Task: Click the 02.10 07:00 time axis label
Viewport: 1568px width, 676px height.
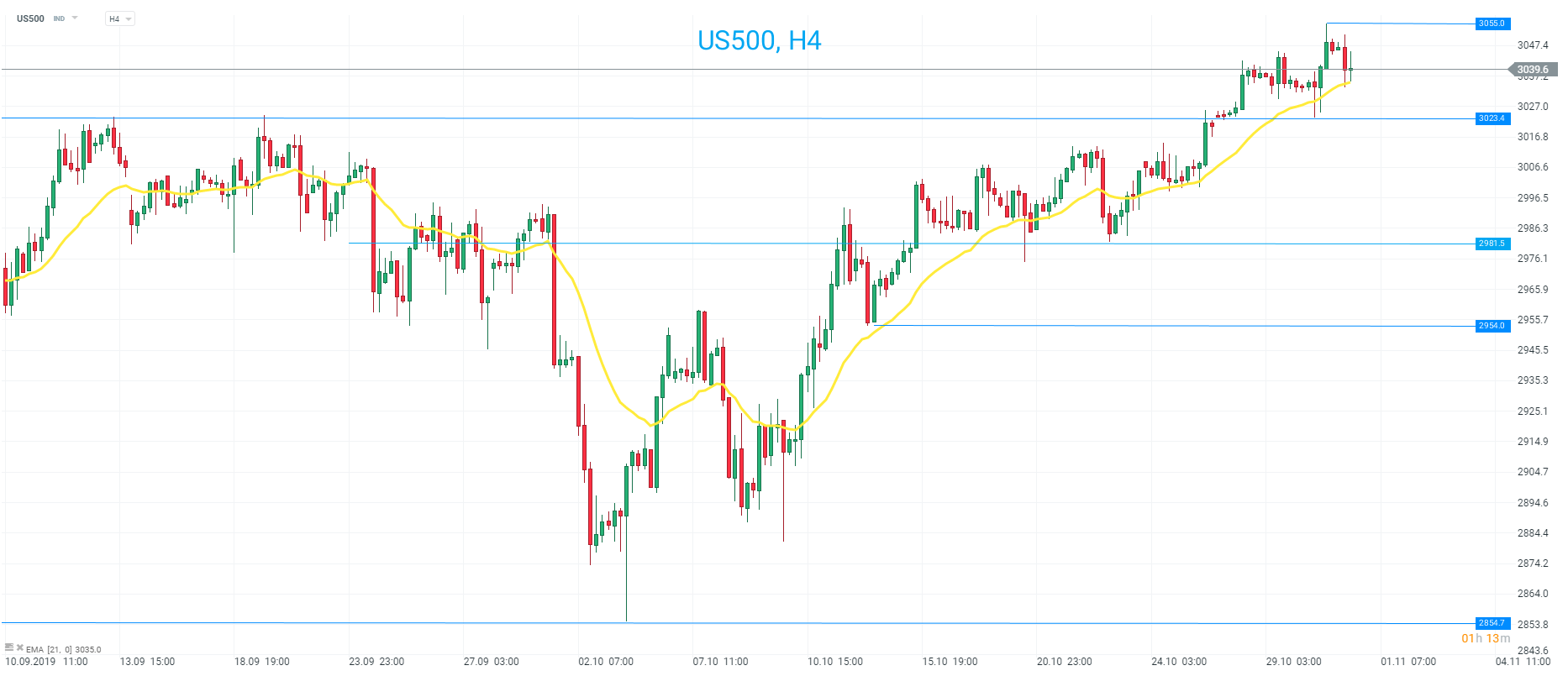Action: click(x=606, y=662)
